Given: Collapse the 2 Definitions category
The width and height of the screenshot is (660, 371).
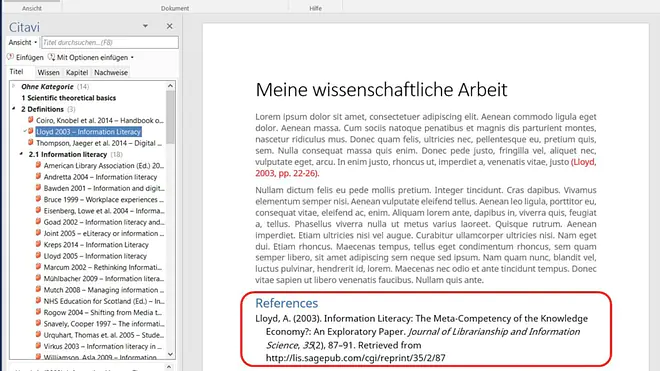Looking at the screenshot, I should point(13,109).
